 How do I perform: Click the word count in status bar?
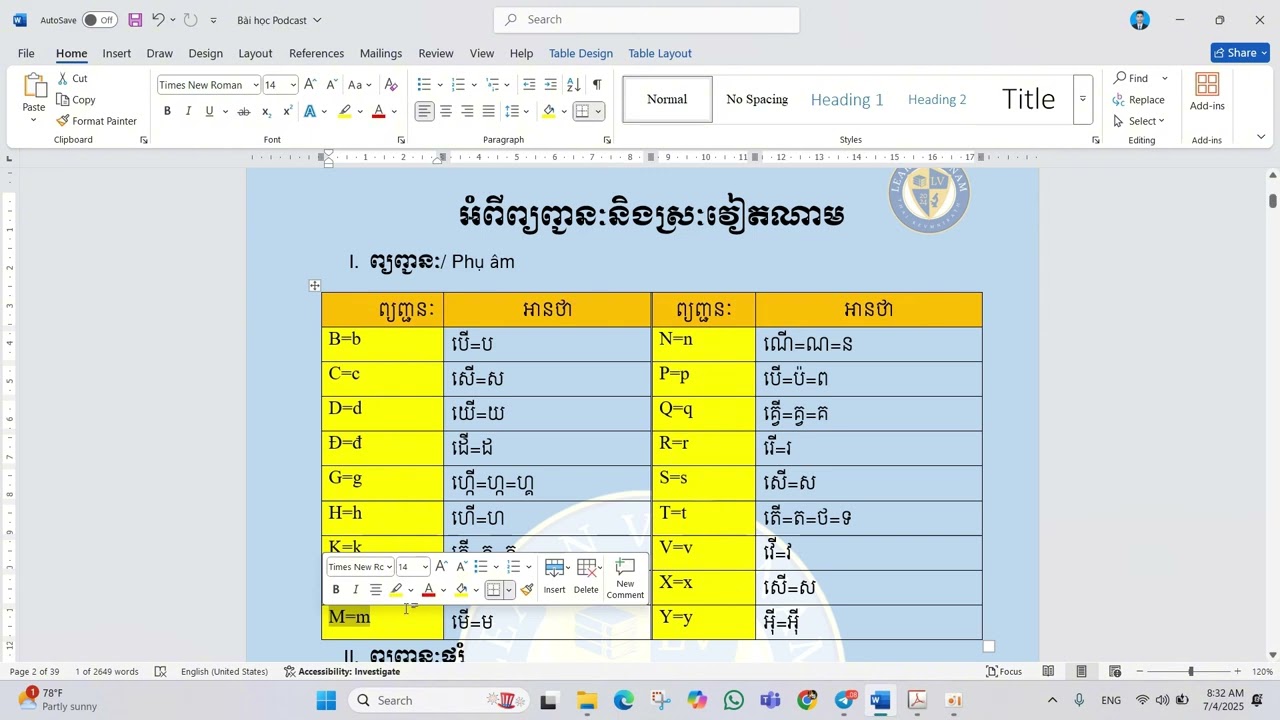(107, 671)
